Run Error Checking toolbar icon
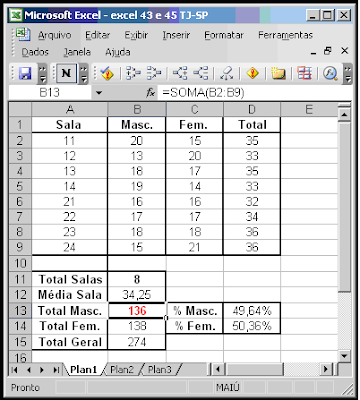The image size is (360, 400). click(x=107, y=73)
